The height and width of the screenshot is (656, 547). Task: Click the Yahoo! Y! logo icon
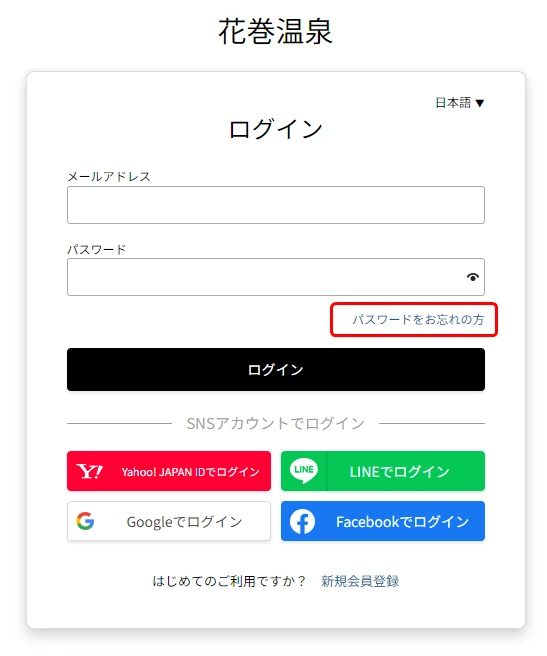[x=89, y=472]
